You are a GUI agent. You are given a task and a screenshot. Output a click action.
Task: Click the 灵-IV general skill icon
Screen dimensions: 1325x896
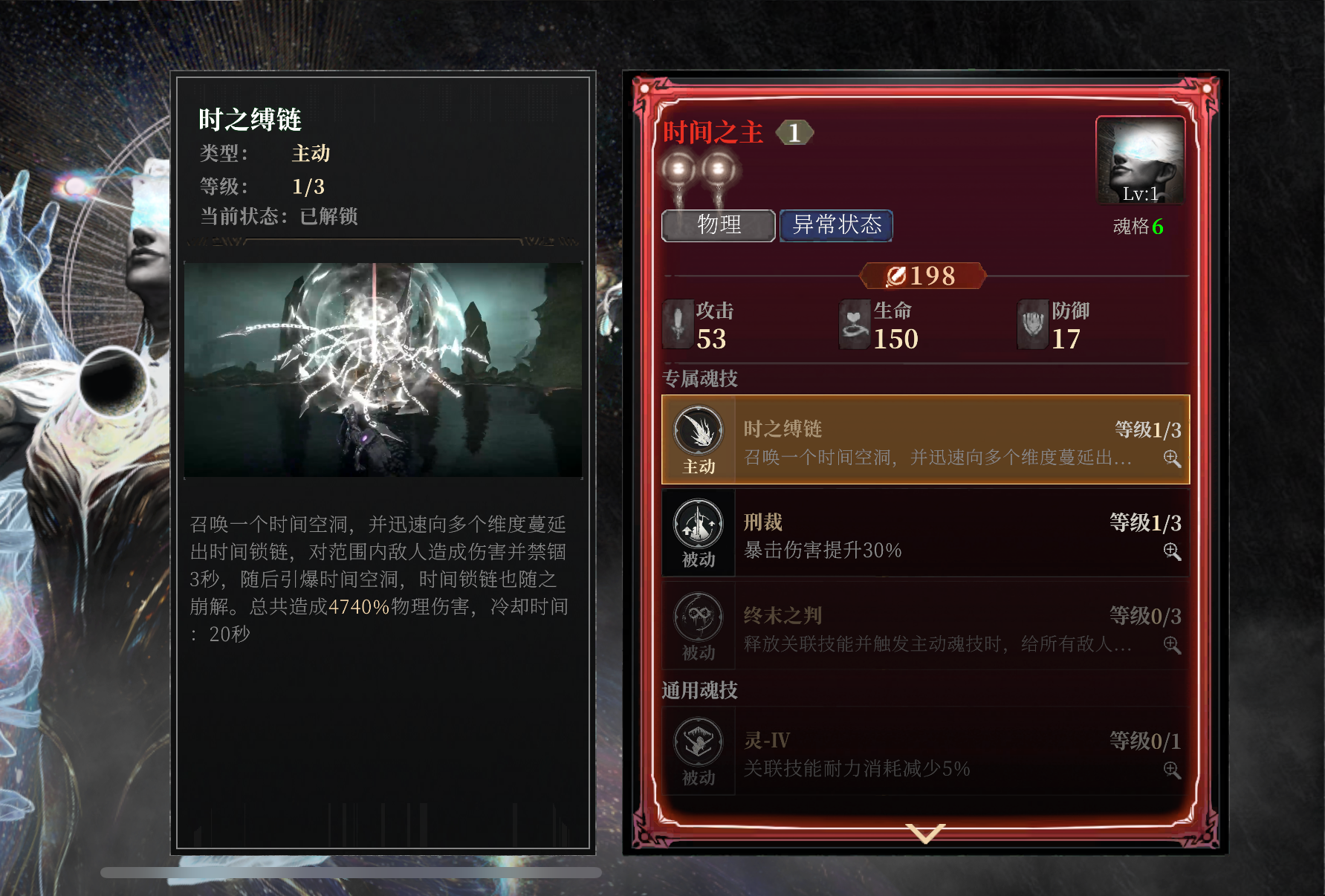click(x=698, y=741)
